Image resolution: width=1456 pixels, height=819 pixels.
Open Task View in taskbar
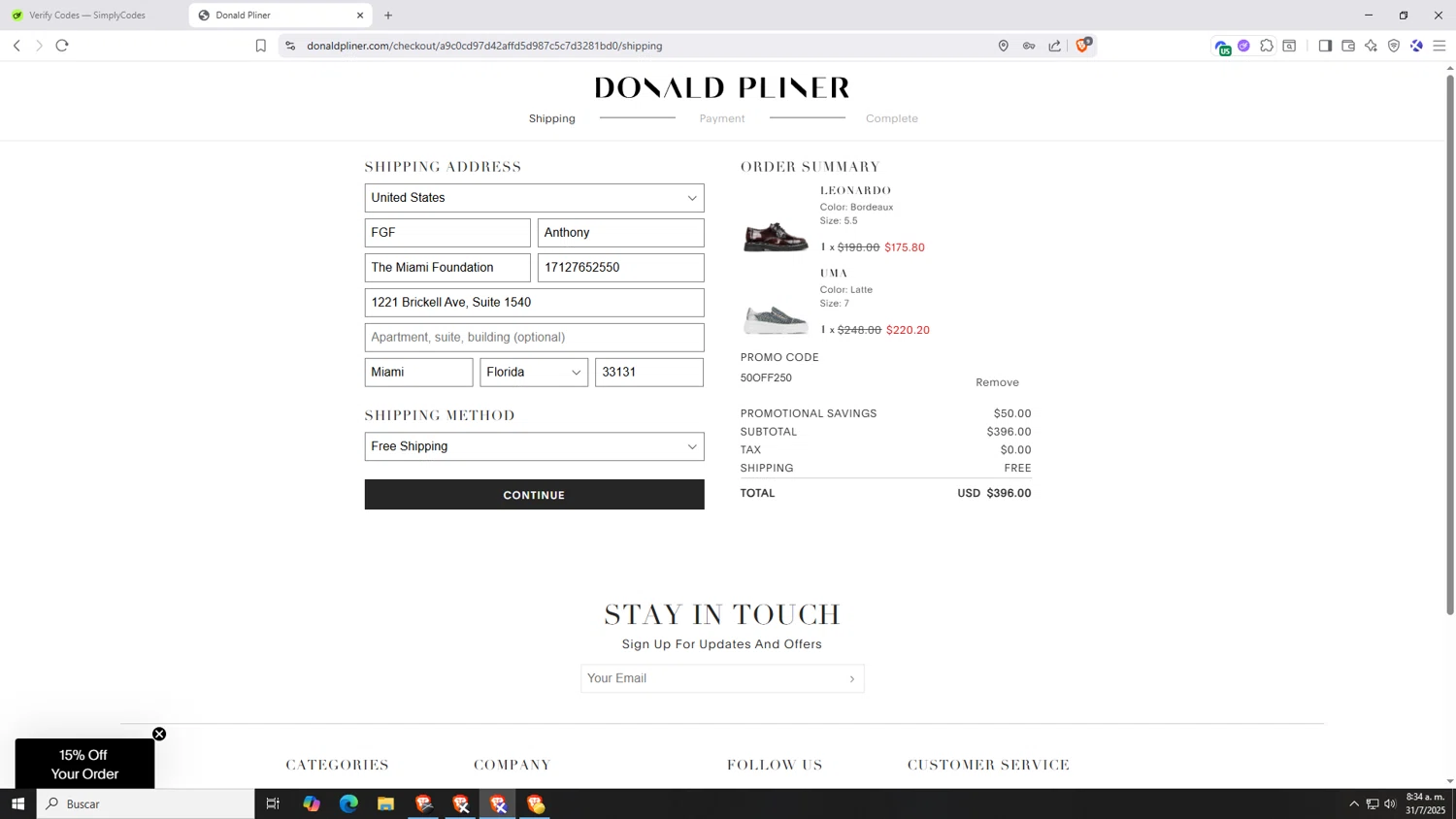[273, 804]
